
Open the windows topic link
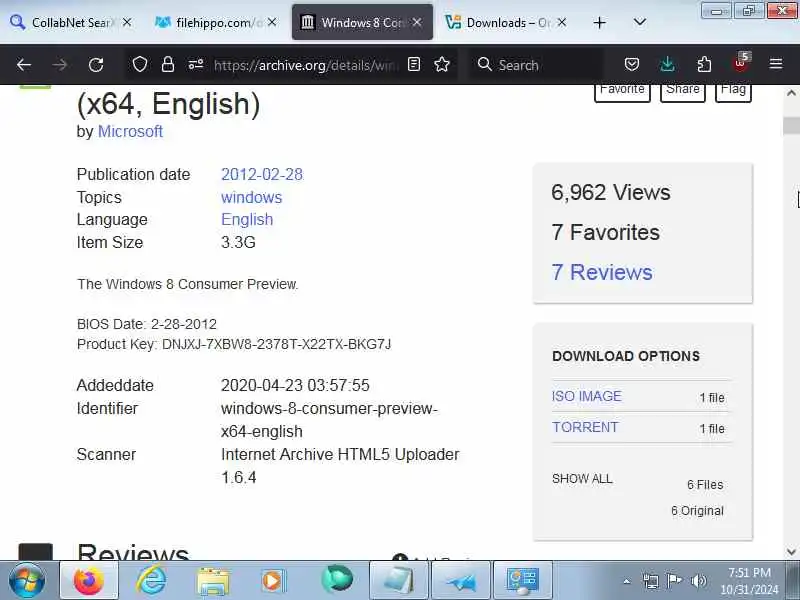point(252,197)
